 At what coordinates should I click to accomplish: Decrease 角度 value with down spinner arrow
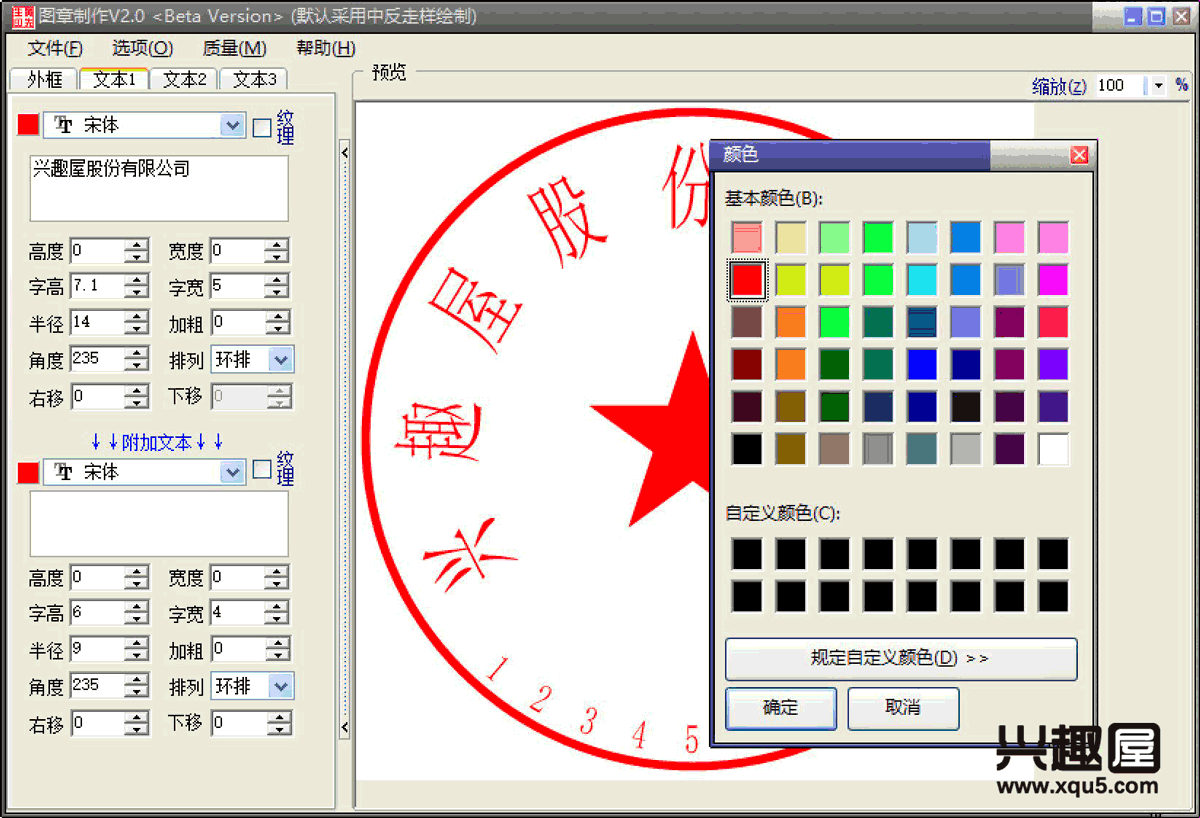click(136, 366)
